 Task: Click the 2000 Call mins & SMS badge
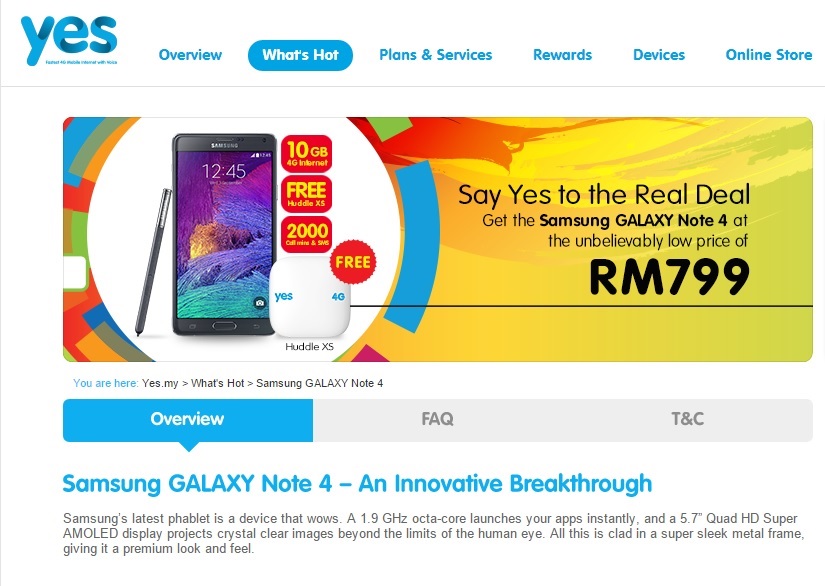(307, 234)
